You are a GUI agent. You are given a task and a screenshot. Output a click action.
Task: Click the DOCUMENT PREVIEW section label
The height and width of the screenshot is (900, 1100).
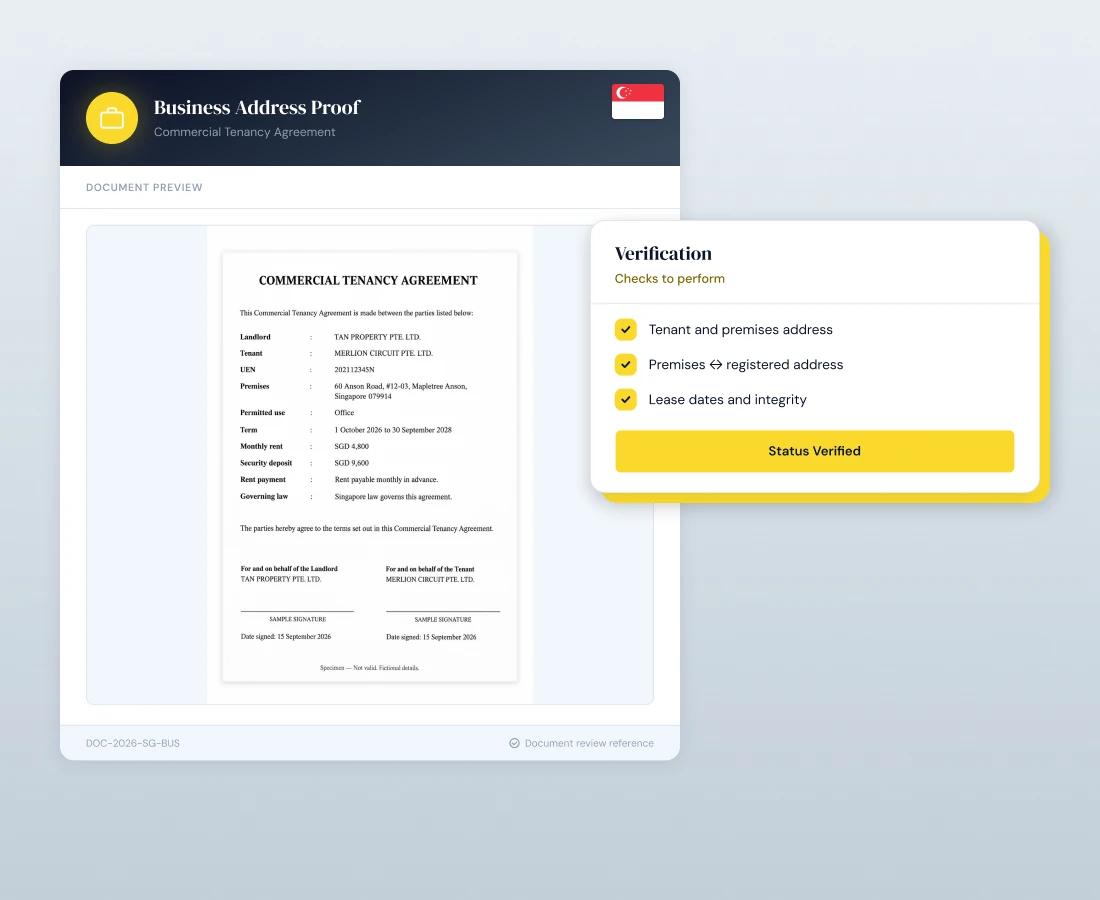(144, 187)
